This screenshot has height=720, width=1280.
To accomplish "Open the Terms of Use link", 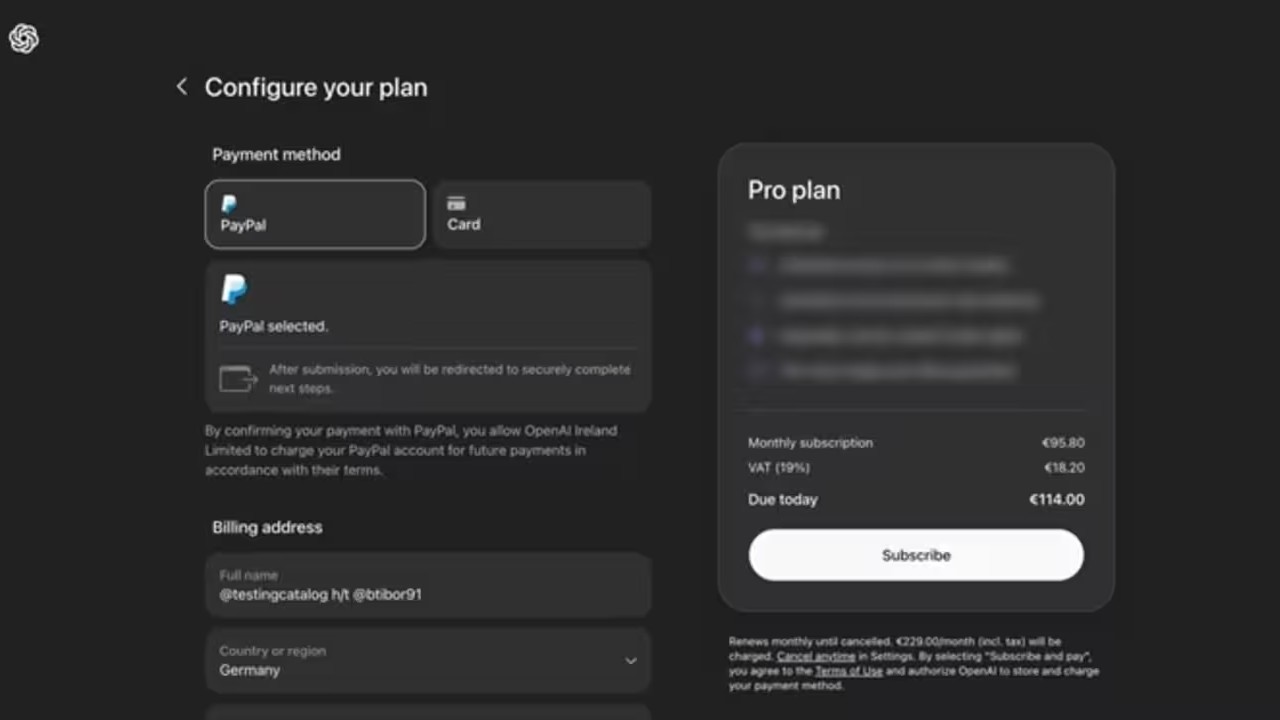I will click(x=848, y=671).
